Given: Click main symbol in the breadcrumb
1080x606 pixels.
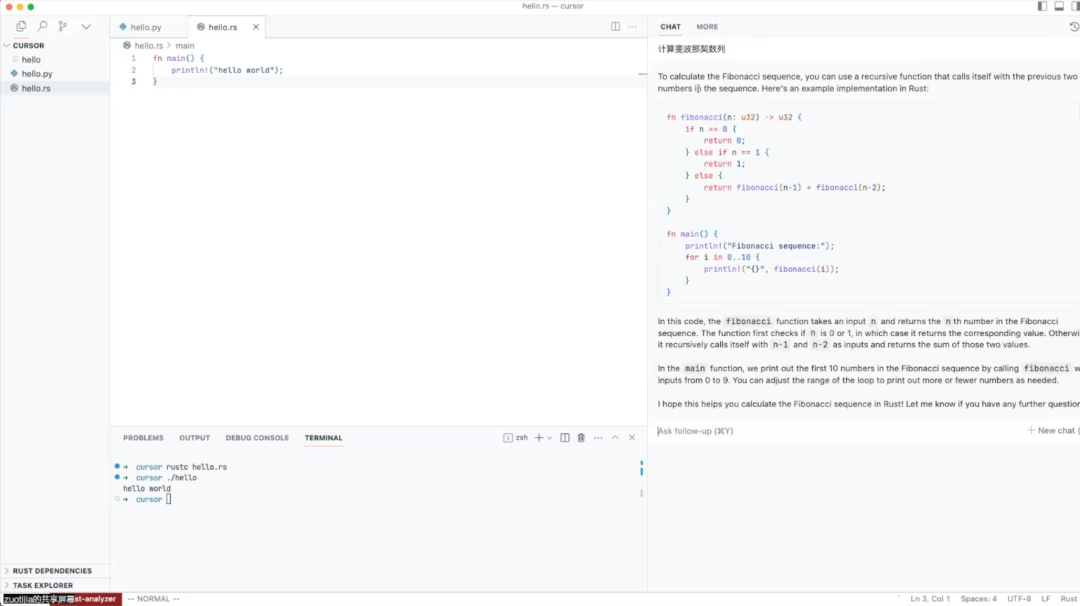Looking at the screenshot, I should pyautogui.click(x=185, y=45).
